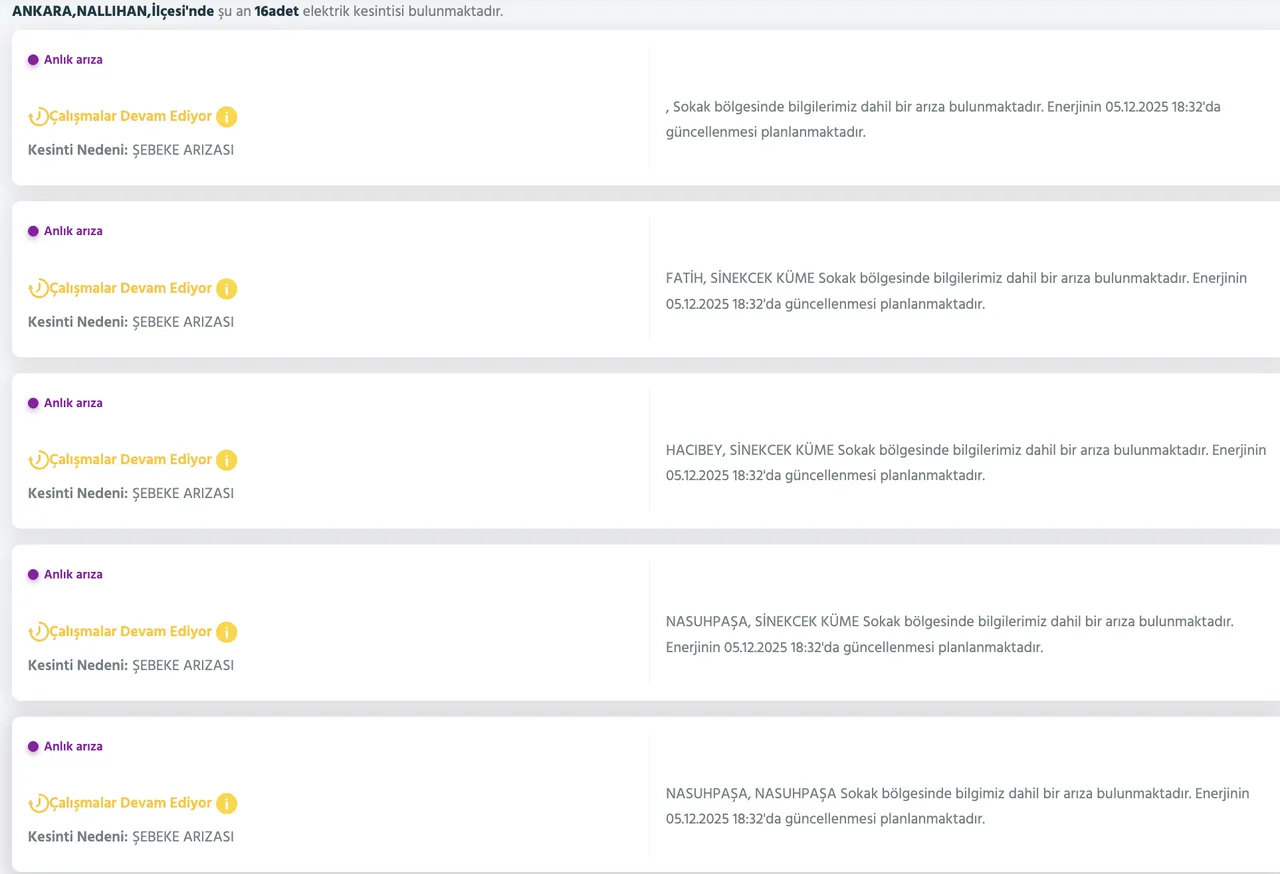Click the clock icon in the topmost card

[x=38, y=117]
